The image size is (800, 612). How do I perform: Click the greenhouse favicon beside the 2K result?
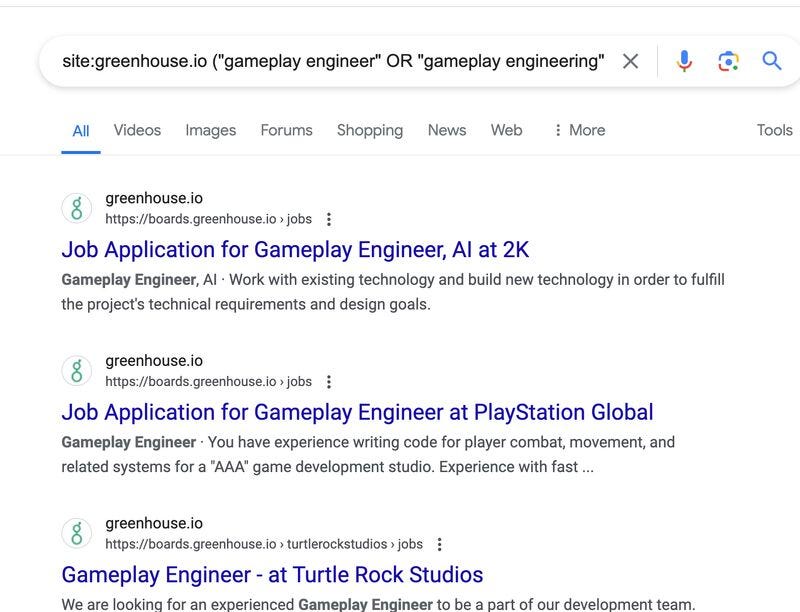77,208
